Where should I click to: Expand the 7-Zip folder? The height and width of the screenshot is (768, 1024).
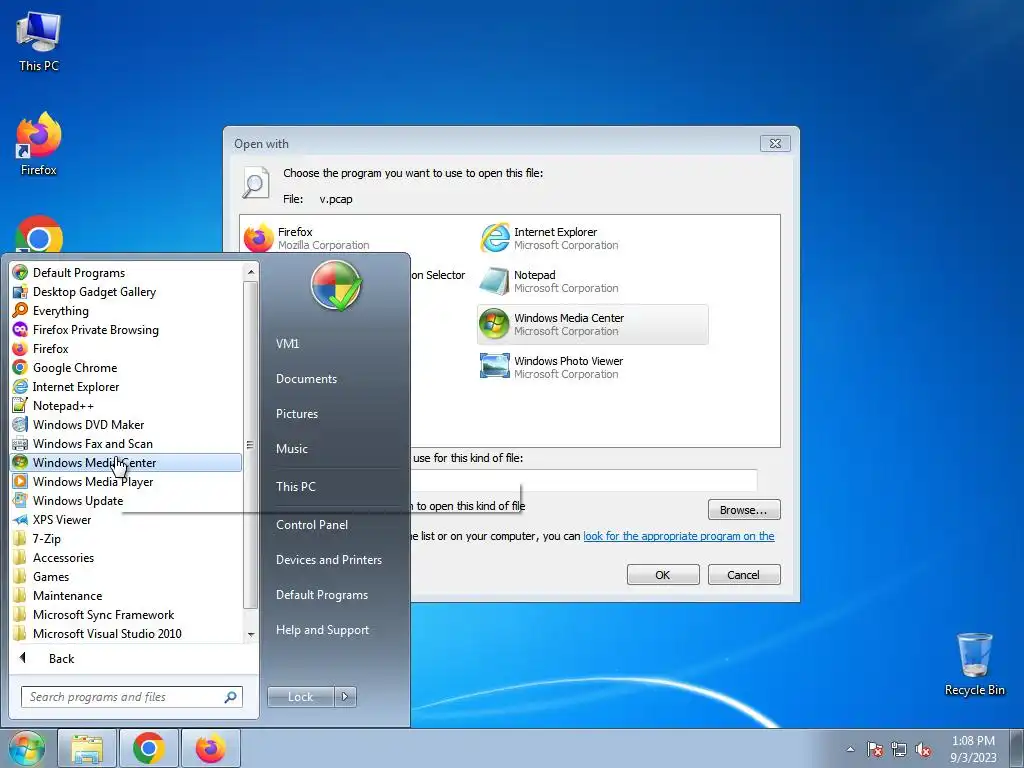click(x=46, y=539)
